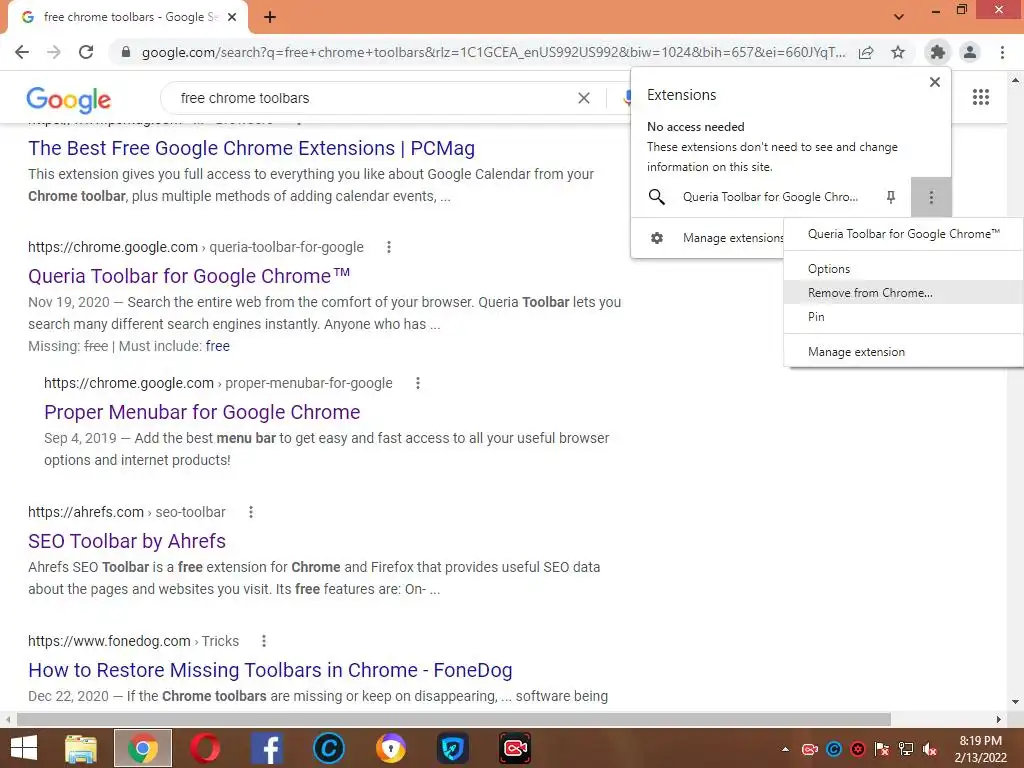
Task: Open options dots beside queria-toolbar-for-google URL
Action: [389, 247]
